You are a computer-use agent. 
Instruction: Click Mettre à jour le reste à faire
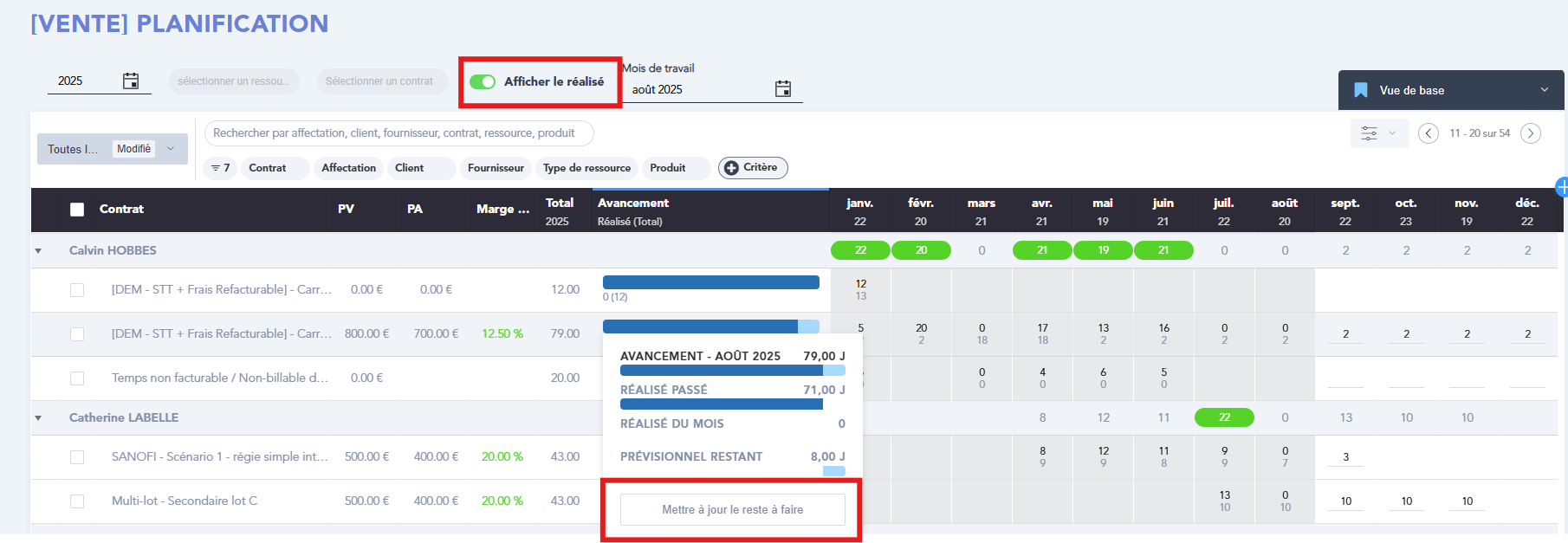pos(732,509)
